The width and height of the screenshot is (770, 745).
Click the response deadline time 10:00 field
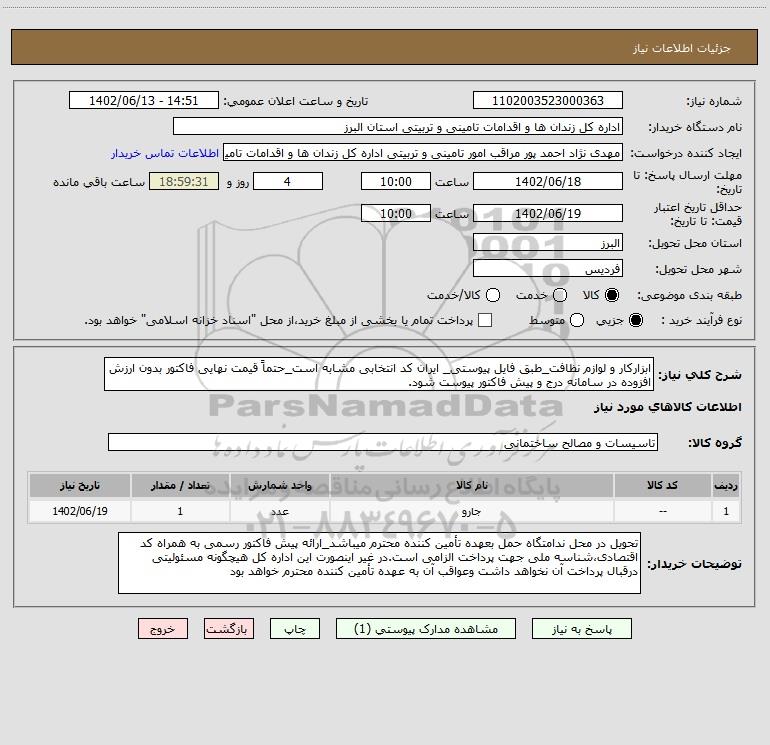pyautogui.click(x=396, y=181)
